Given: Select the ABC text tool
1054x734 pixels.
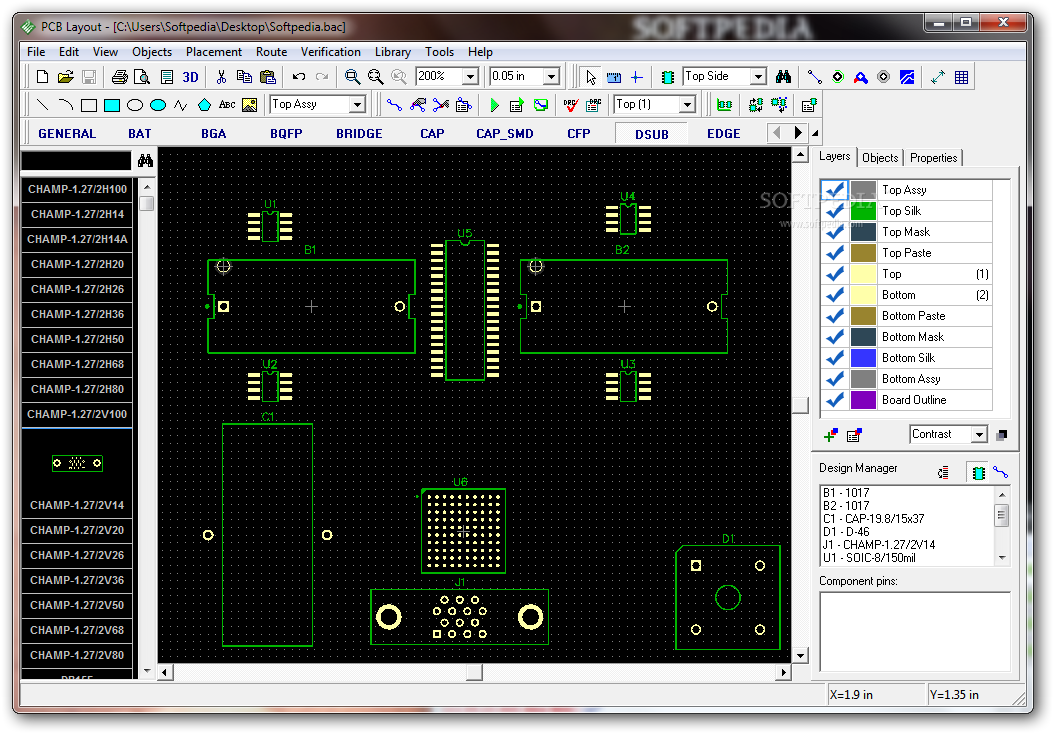Looking at the screenshot, I should 227,105.
